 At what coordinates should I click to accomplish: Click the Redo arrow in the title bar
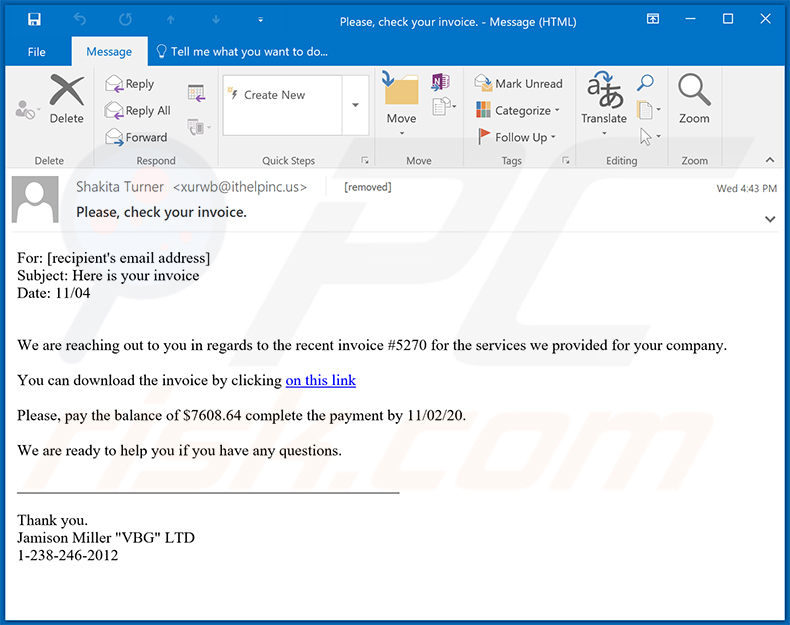(125, 20)
